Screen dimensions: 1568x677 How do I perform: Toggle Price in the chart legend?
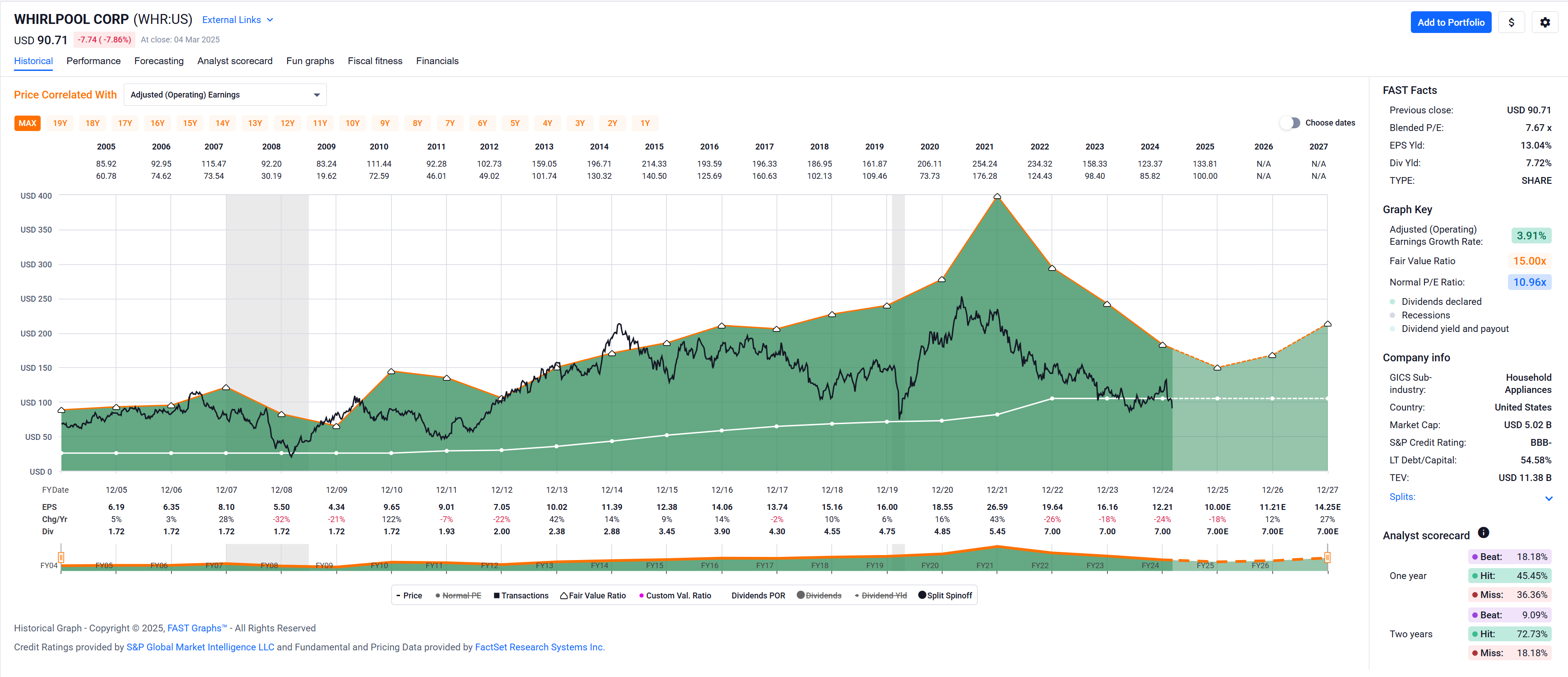point(409,595)
